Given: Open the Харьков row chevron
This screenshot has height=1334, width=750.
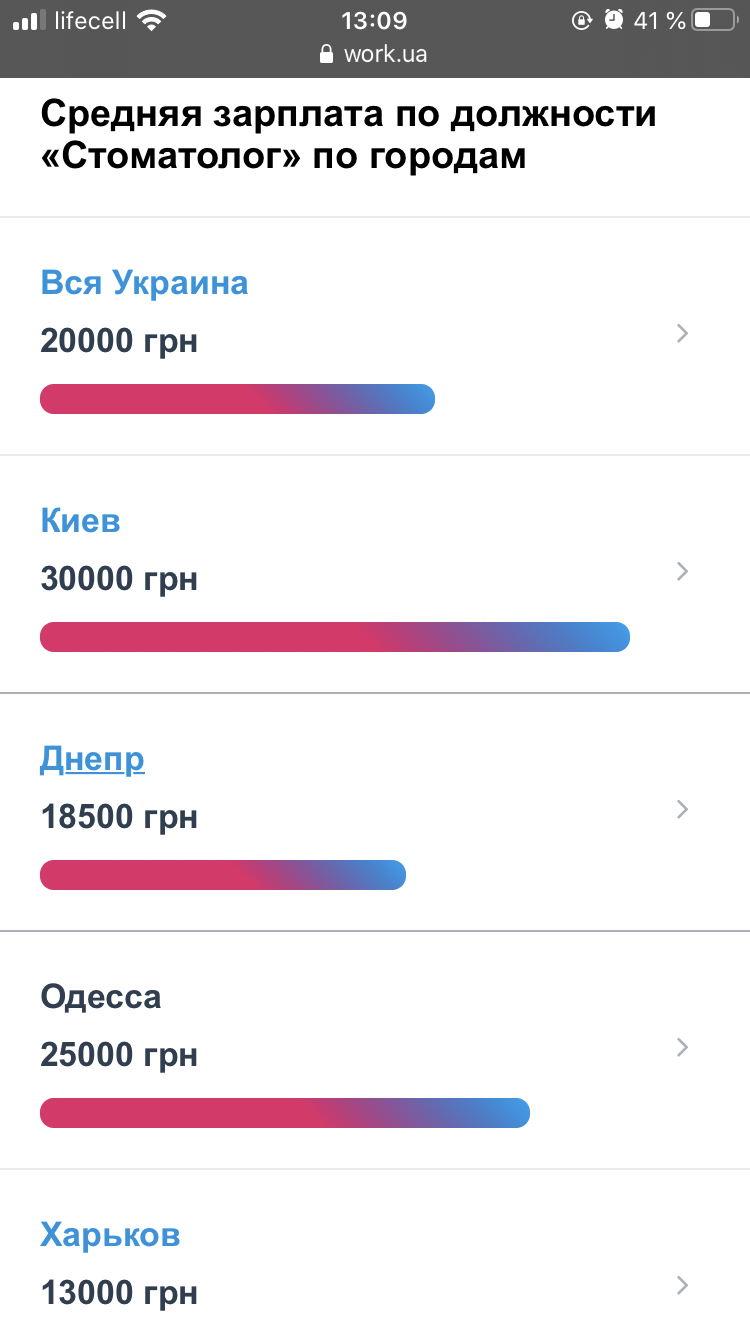Looking at the screenshot, I should [683, 1285].
